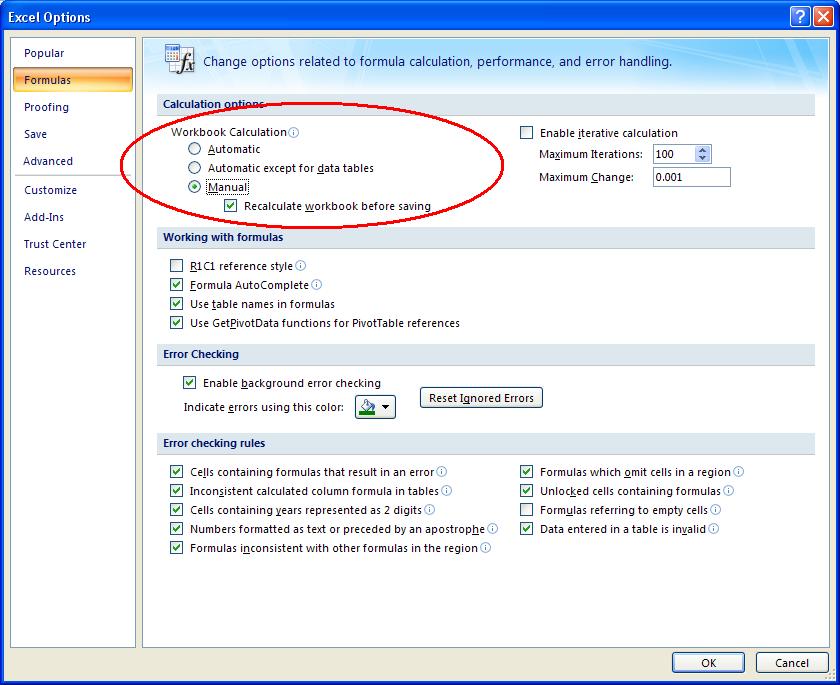This screenshot has height=685, width=840.
Task: Decrease Maximum Iterations with down arrow
Action: click(x=702, y=158)
